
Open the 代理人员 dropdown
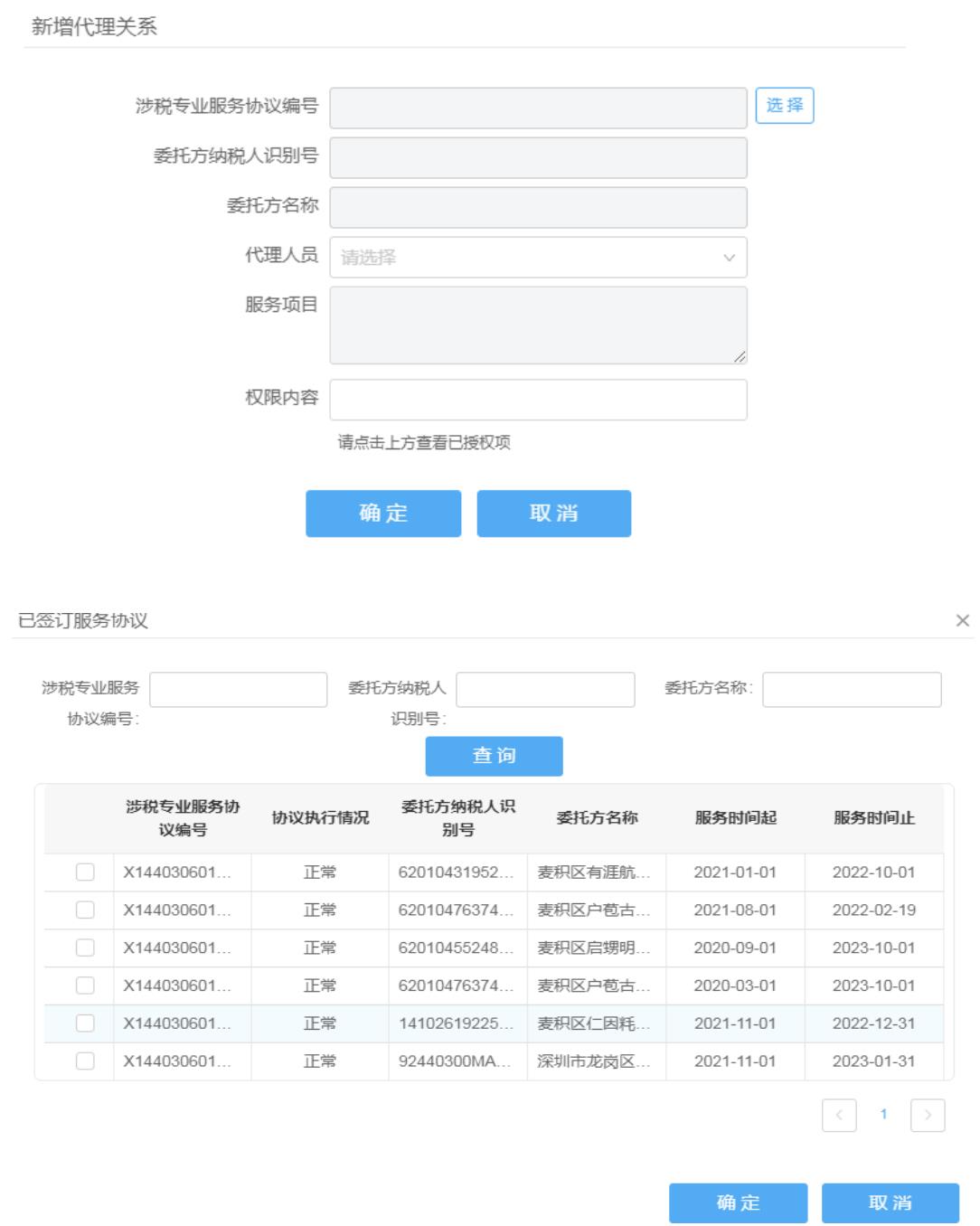pos(538,258)
